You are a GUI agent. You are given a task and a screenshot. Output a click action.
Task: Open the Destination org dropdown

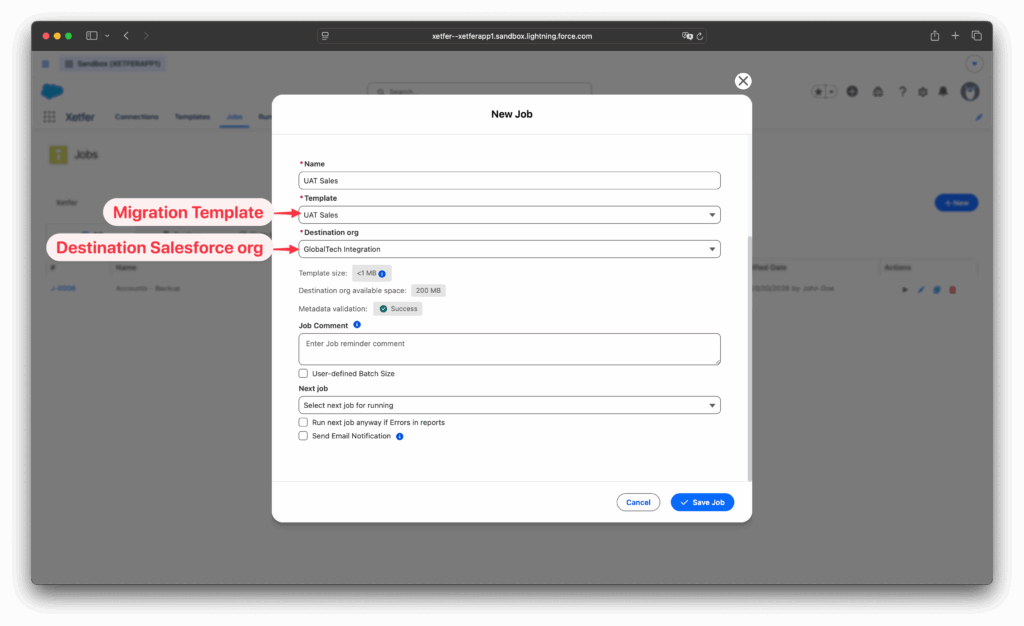click(509, 249)
